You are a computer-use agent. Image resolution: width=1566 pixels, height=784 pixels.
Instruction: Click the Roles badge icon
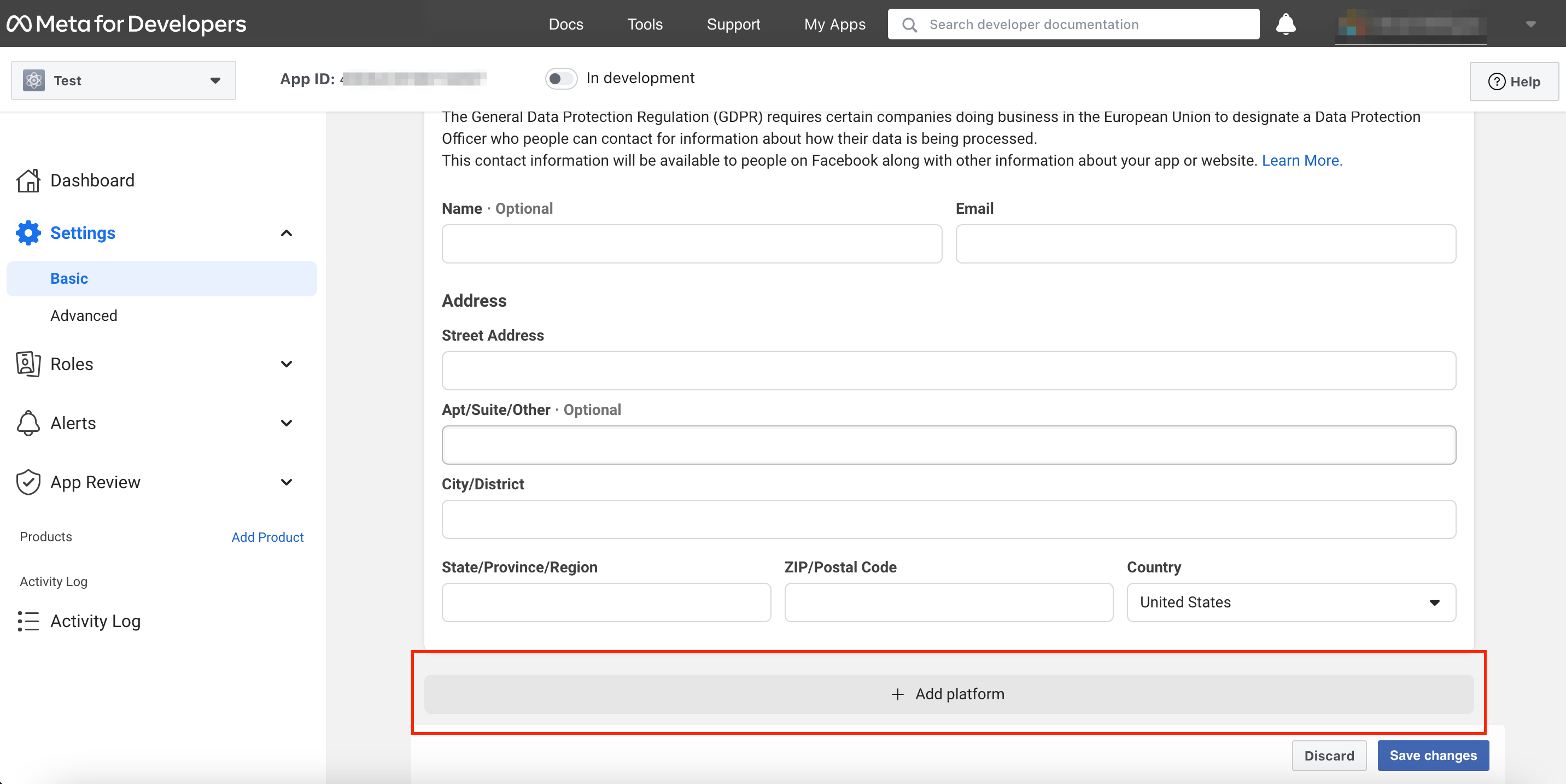(28, 364)
